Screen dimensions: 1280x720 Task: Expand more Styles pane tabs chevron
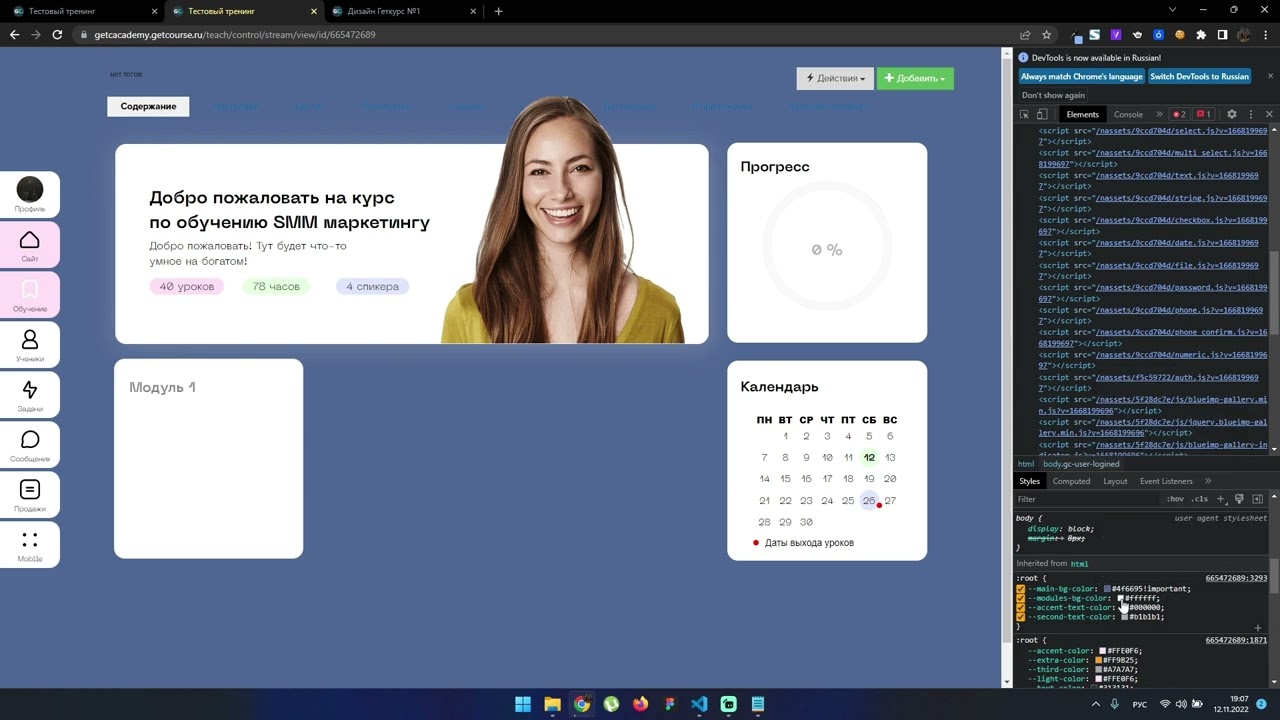tap(1208, 481)
